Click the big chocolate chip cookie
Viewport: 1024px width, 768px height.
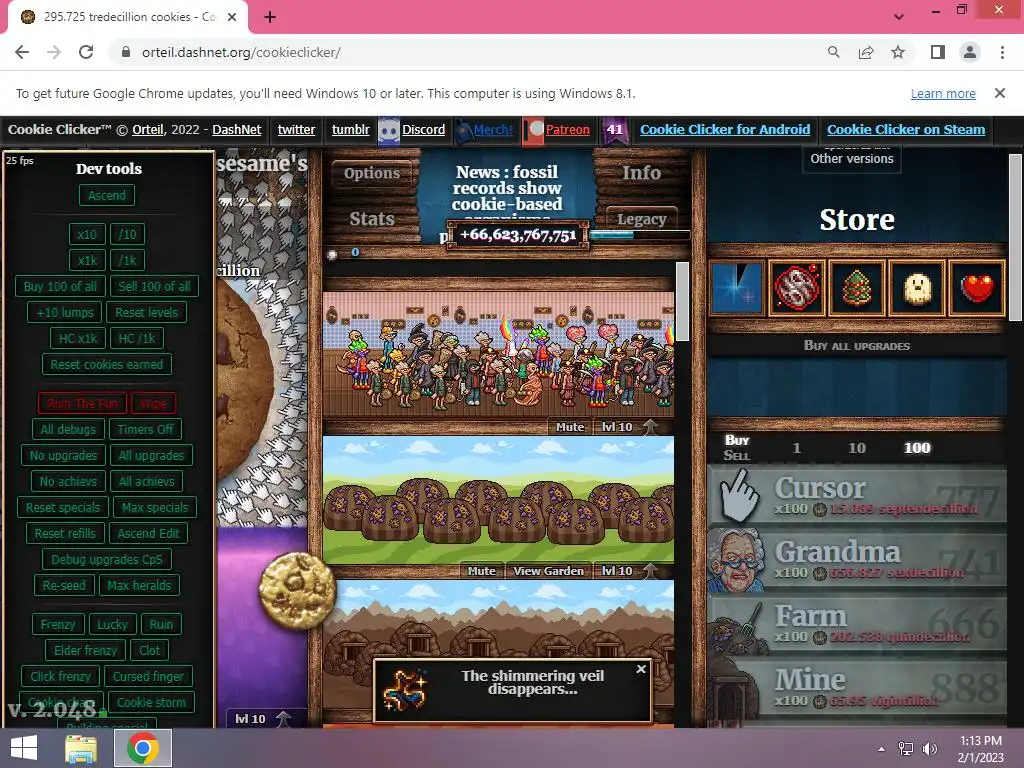[242, 382]
